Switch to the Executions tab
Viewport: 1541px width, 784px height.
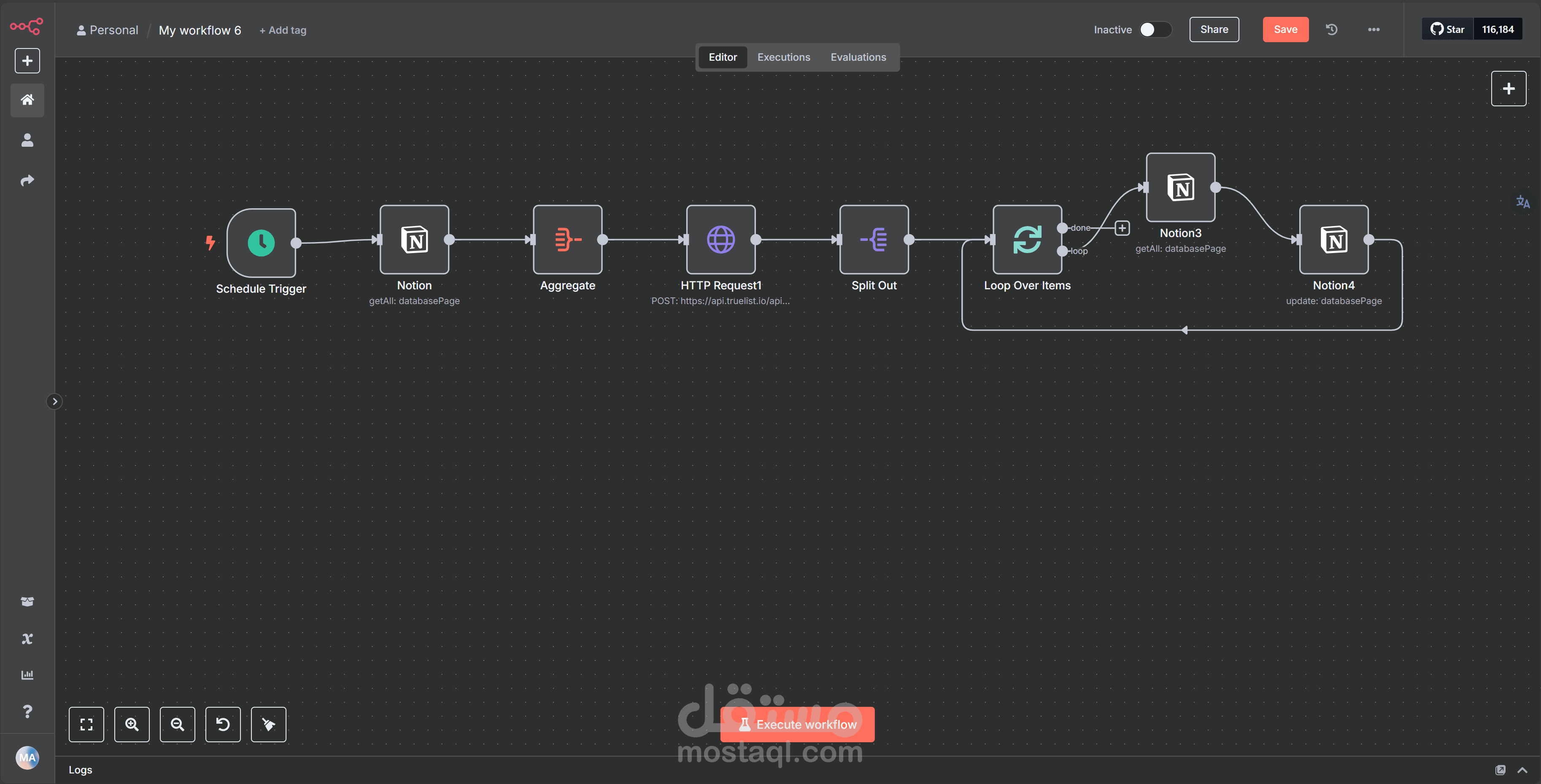(784, 57)
